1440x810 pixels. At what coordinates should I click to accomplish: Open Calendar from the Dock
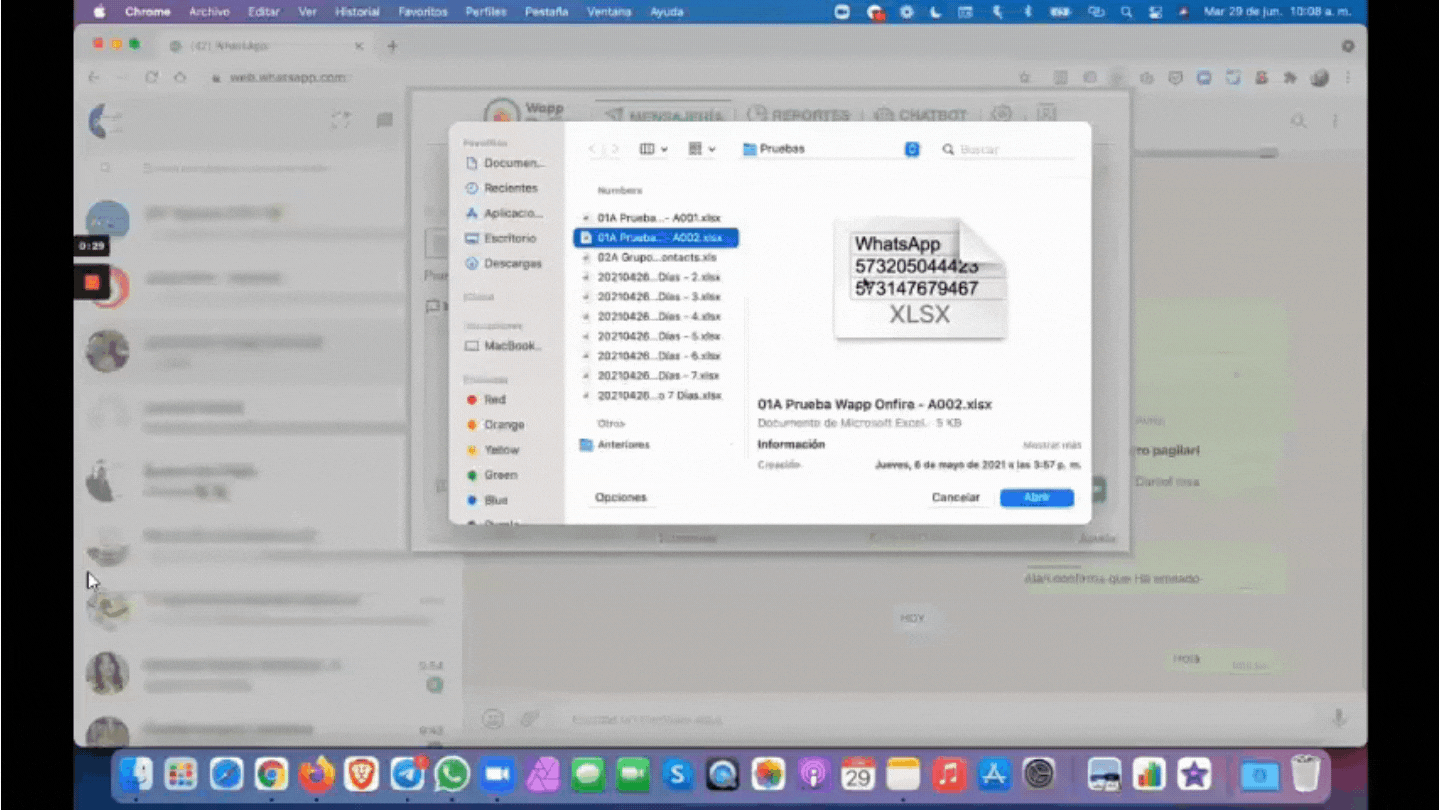[858, 774]
